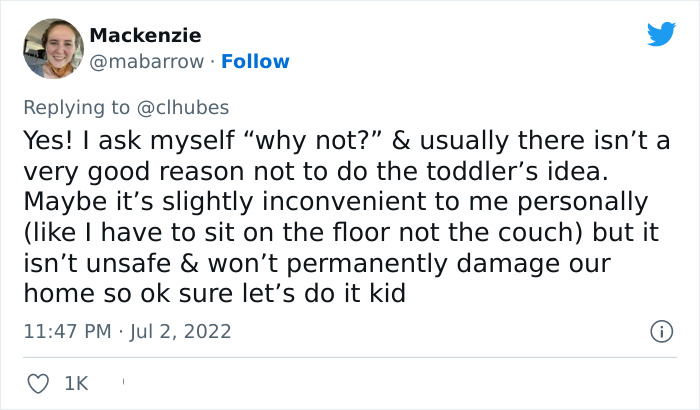Open the tweet info circle icon
Screen dimensions: 700x410
click(x=660, y=330)
